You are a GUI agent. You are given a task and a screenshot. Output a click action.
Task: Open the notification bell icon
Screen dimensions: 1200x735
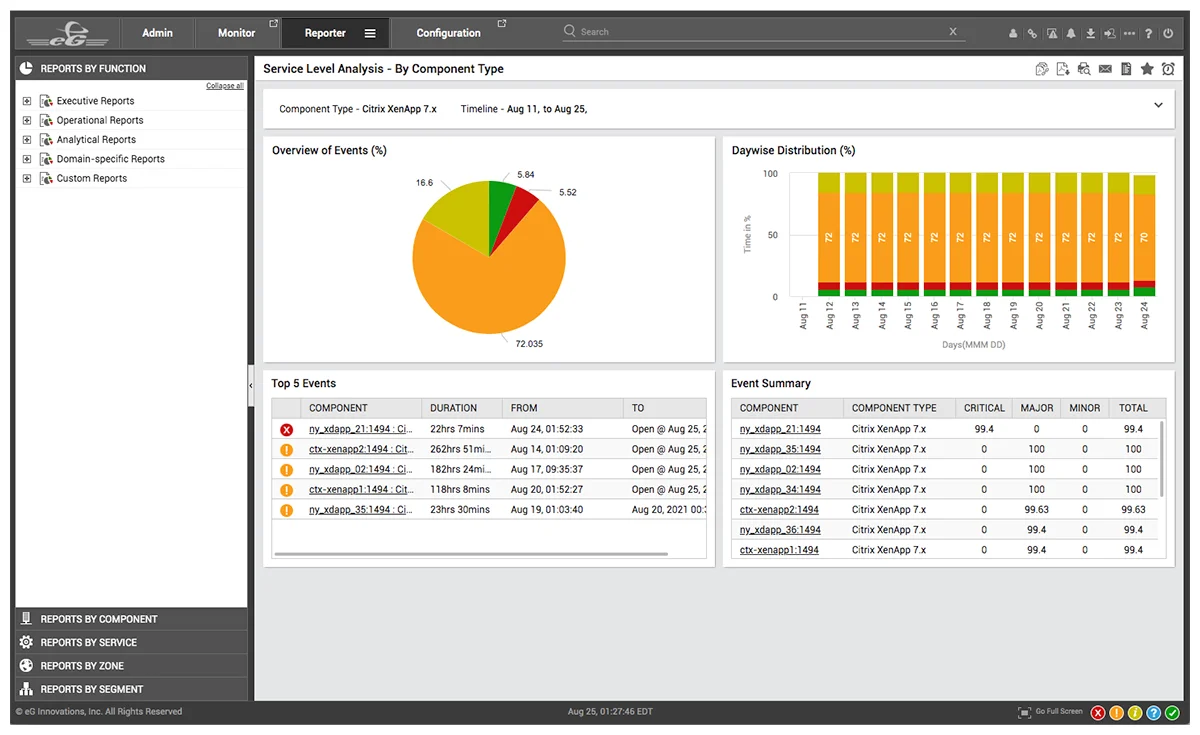click(x=1071, y=33)
